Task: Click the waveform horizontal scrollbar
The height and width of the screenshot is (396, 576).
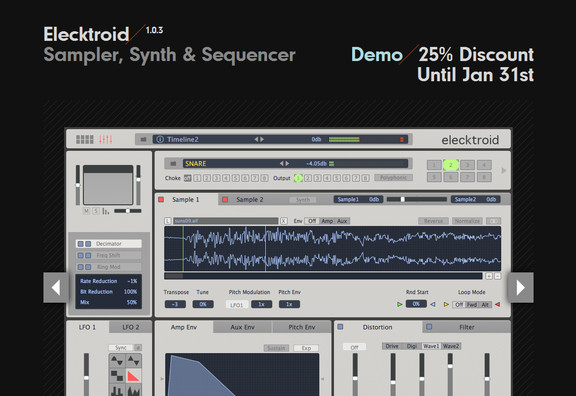Action: [x=323, y=276]
